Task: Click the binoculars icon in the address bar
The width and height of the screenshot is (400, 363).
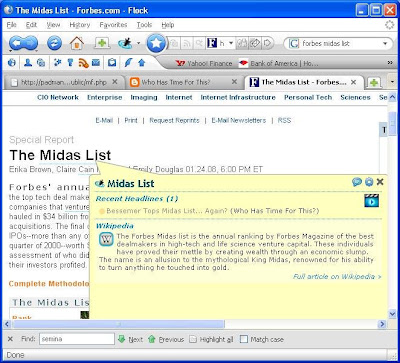Action: (x=242, y=43)
